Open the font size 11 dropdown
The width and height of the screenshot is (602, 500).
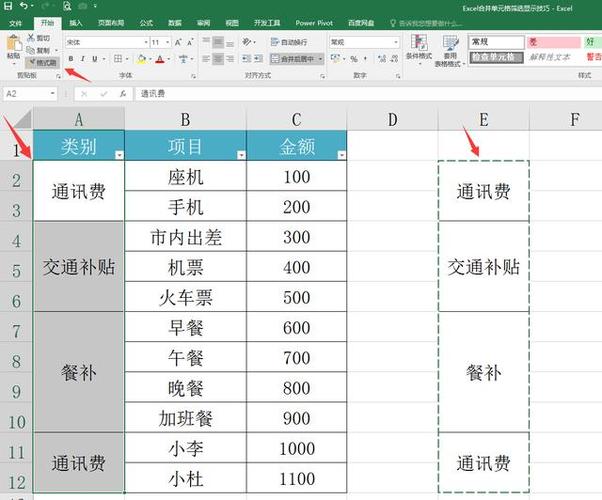pyautogui.click(x=168, y=42)
